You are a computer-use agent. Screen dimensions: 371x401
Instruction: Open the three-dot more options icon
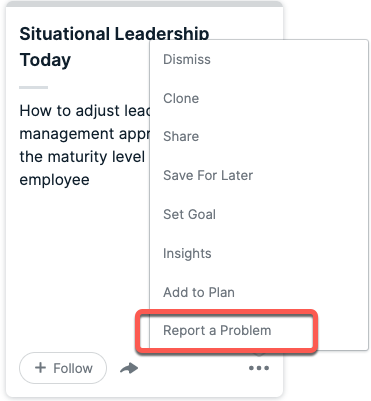259,368
